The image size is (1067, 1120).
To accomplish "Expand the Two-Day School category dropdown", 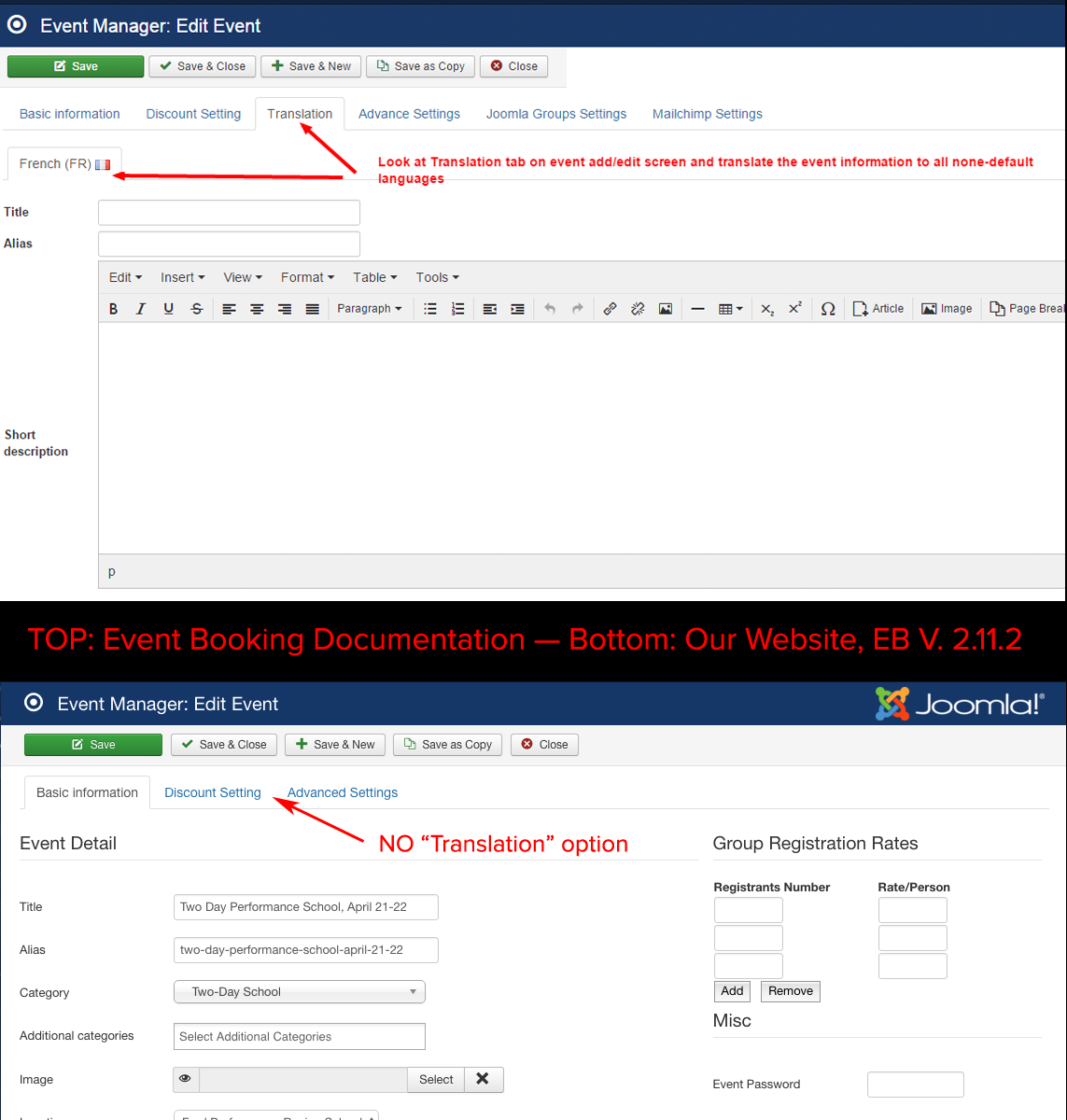I will (x=299, y=992).
